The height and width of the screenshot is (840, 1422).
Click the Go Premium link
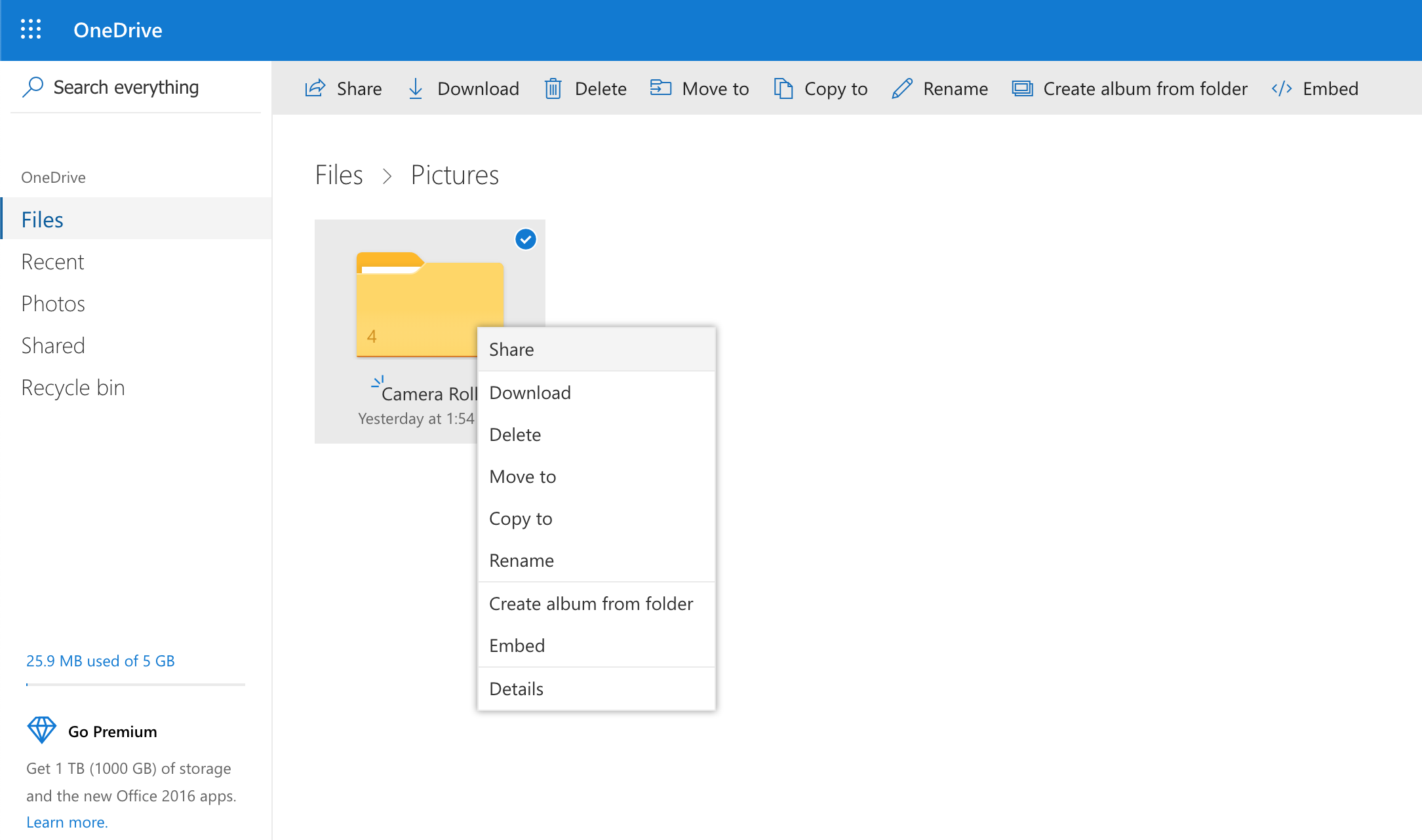point(112,731)
